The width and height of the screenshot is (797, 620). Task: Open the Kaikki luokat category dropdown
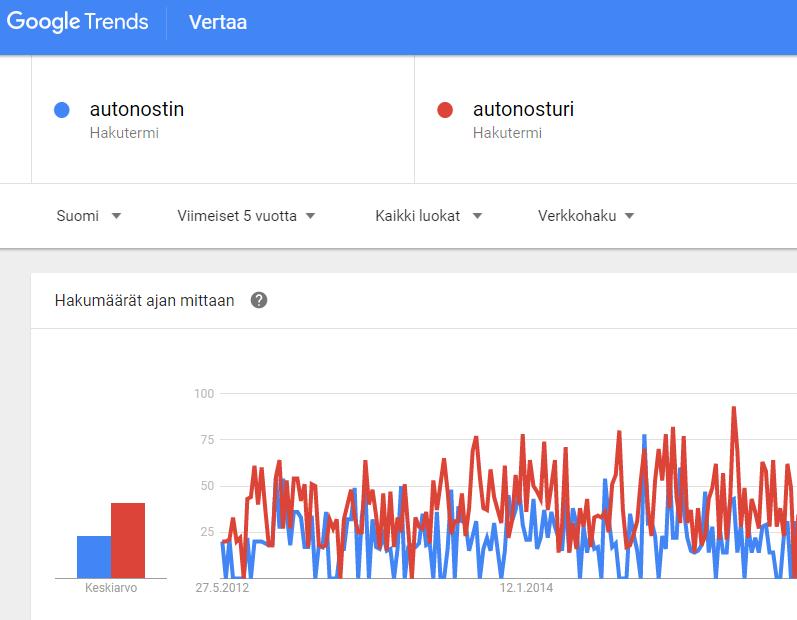428,216
